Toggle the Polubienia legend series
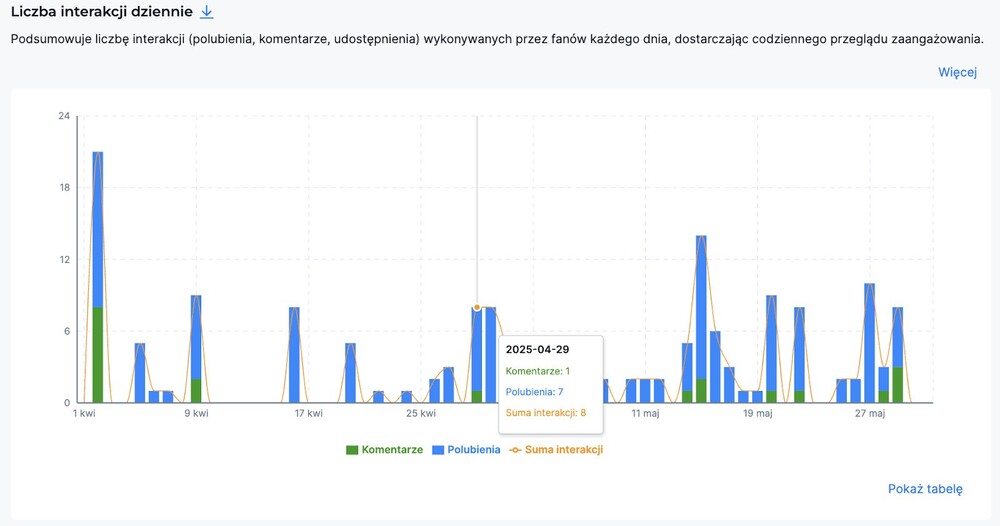This screenshot has height=526, width=1000. click(466, 449)
